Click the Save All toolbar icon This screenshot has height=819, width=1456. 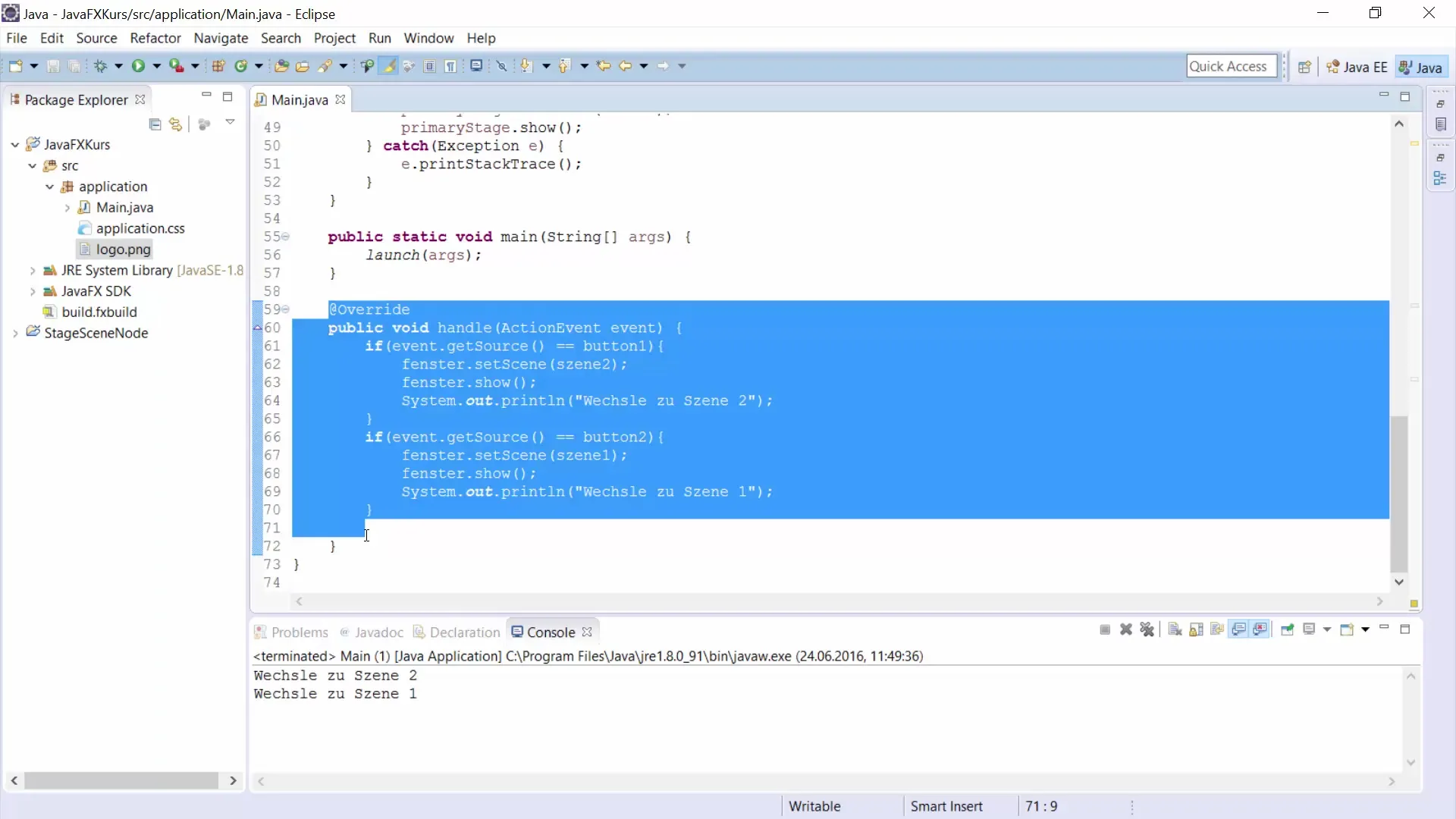(74, 67)
